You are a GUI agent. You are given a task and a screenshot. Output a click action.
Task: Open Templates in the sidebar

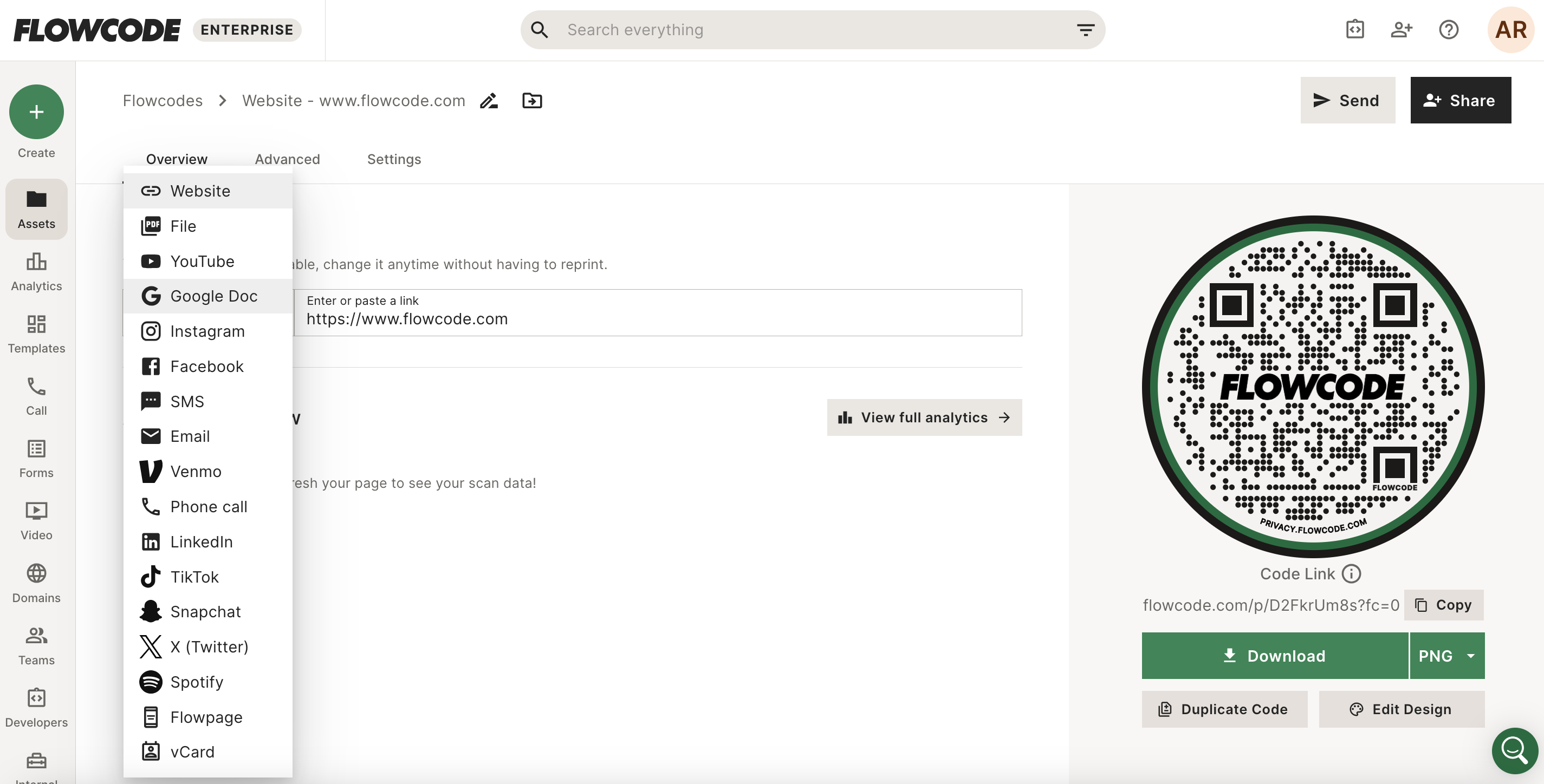(36, 334)
